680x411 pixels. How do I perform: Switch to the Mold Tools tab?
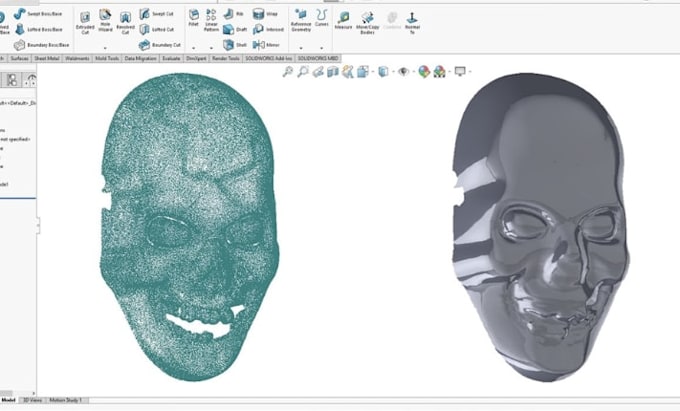pyautogui.click(x=107, y=59)
